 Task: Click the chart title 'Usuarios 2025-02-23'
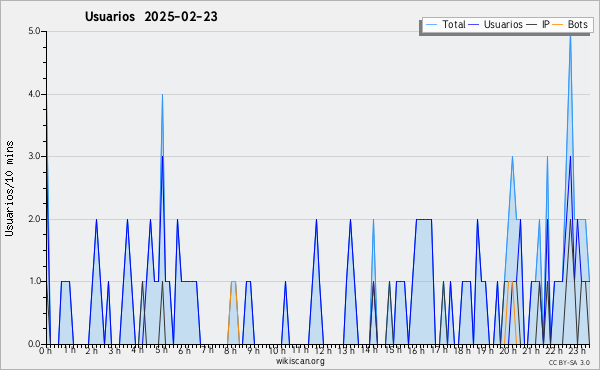(151, 17)
